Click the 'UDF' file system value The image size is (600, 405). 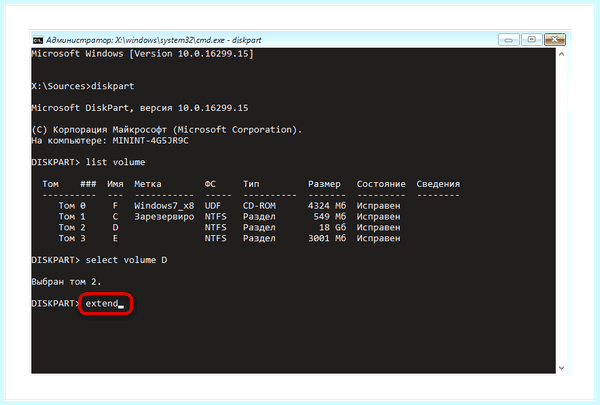pyautogui.click(x=213, y=206)
